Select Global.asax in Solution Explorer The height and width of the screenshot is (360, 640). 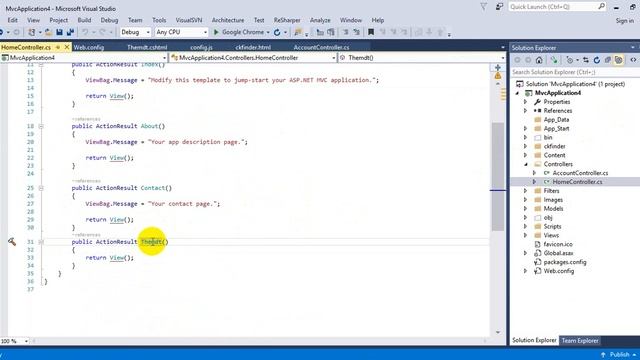click(558, 253)
